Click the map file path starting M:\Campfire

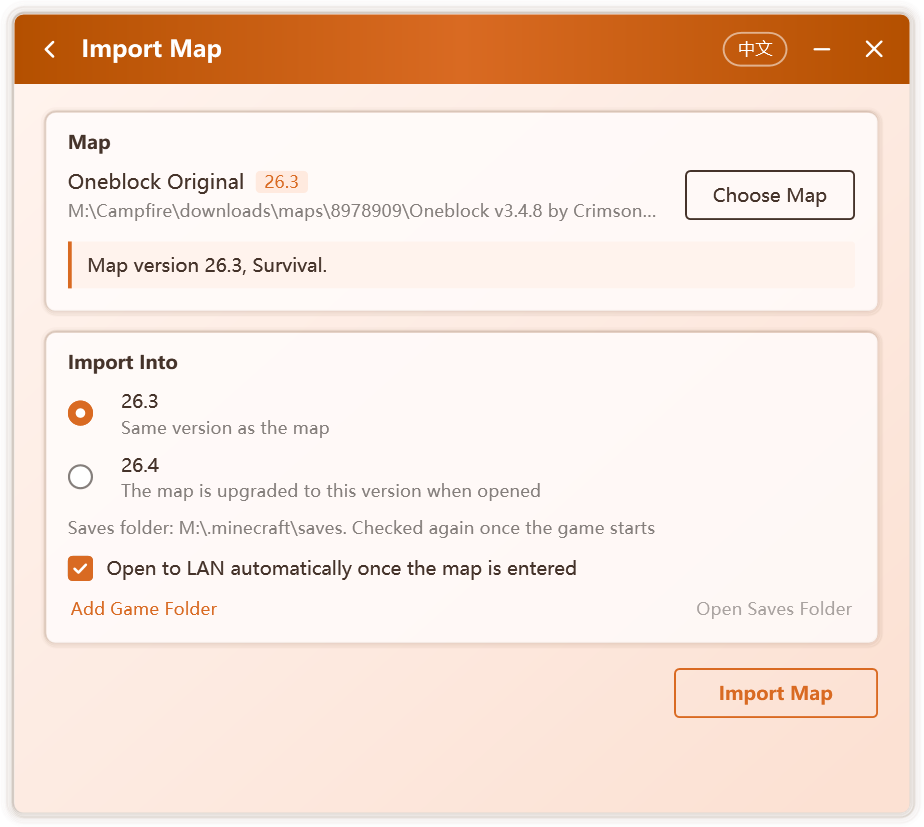click(362, 210)
